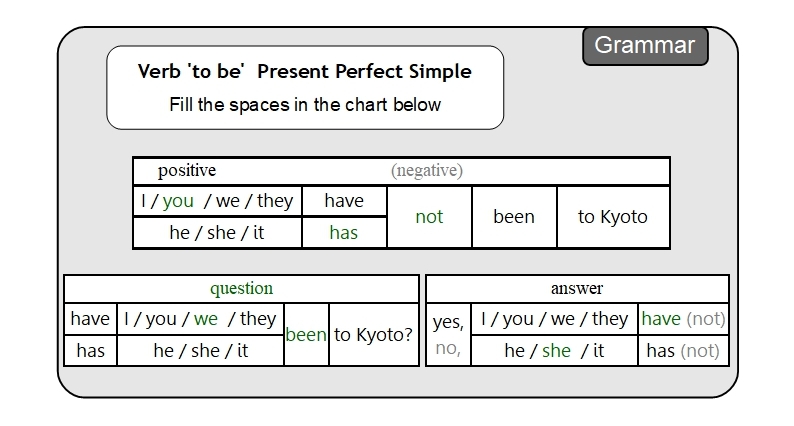Click the green 'we' blank in question table
Image resolution: width=794 pixels, height=426 pixels.
[206, 319]
